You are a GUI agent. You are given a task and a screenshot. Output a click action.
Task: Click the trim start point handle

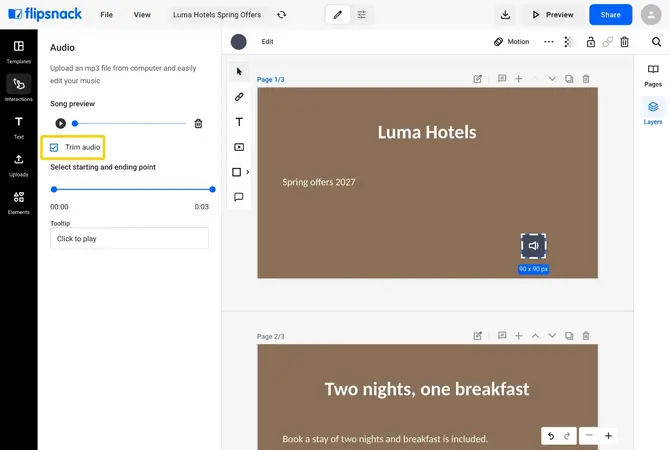(x=54, y=189)
